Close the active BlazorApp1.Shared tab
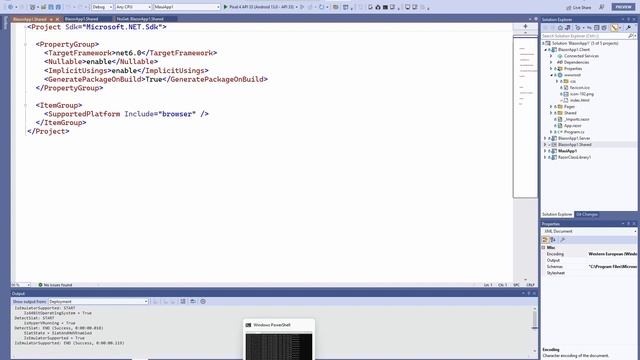The width and height of the screenshot is (640, 360). 57,19
